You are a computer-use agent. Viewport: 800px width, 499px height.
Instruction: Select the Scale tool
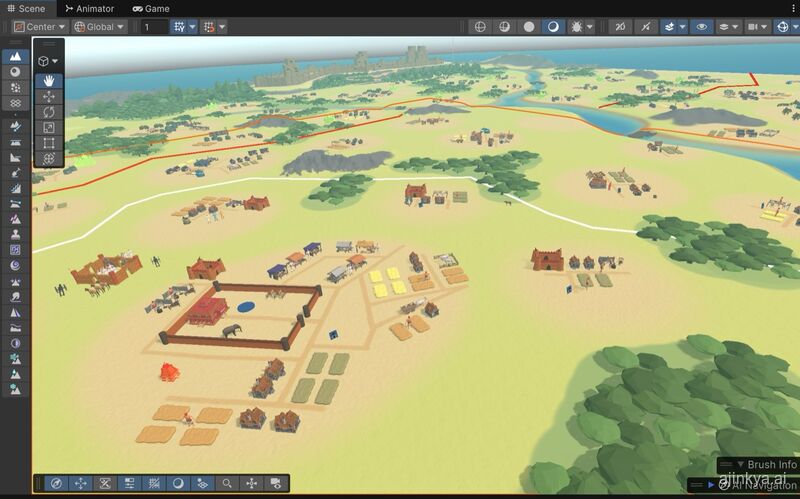point(48,128)
